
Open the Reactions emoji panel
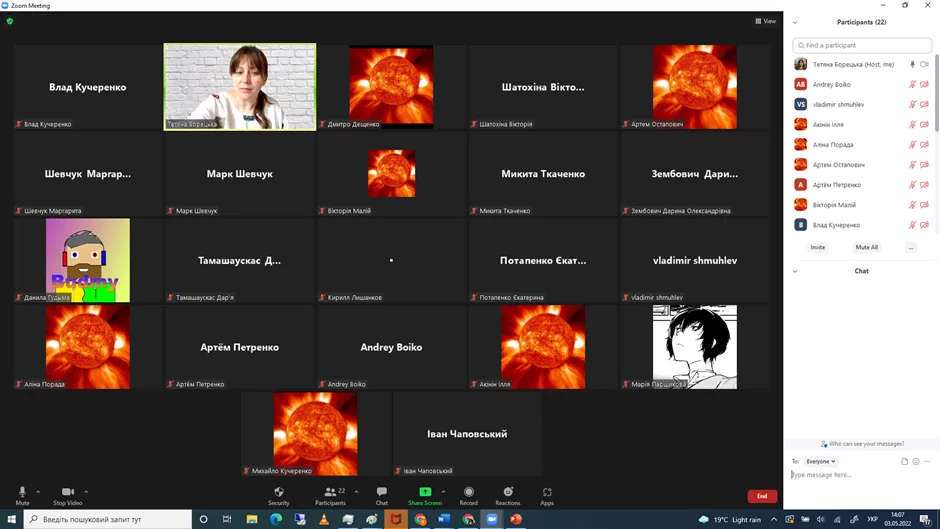click(508, 492)
